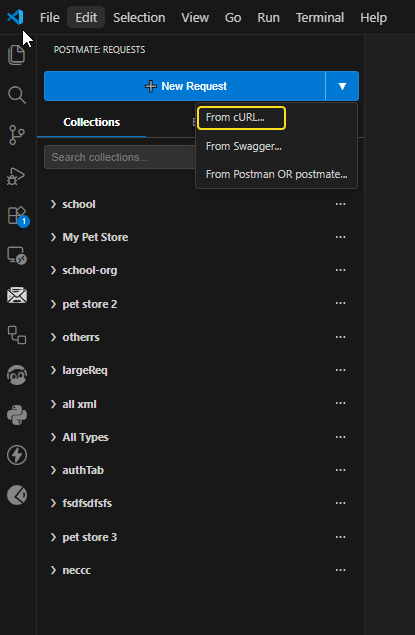The width and height of the screenshot is (415, 635).
Task: Open the Go menu
Action: point(233,18)
